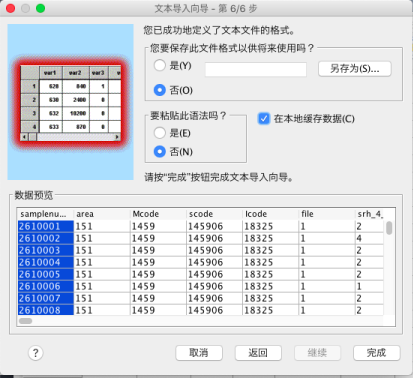Click the 完成 button

pos(377,353)
